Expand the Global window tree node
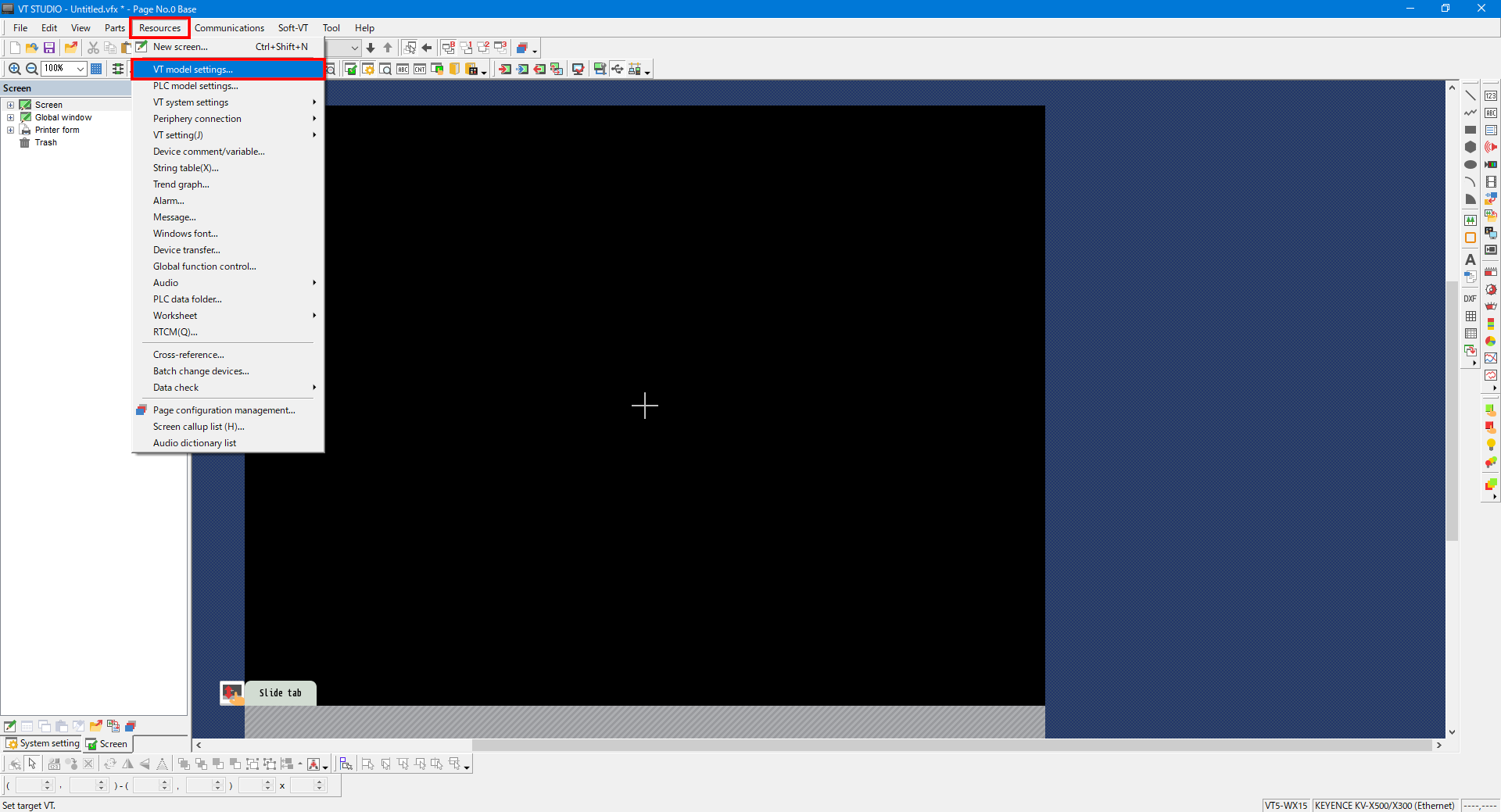 click(x=11, y=117)
